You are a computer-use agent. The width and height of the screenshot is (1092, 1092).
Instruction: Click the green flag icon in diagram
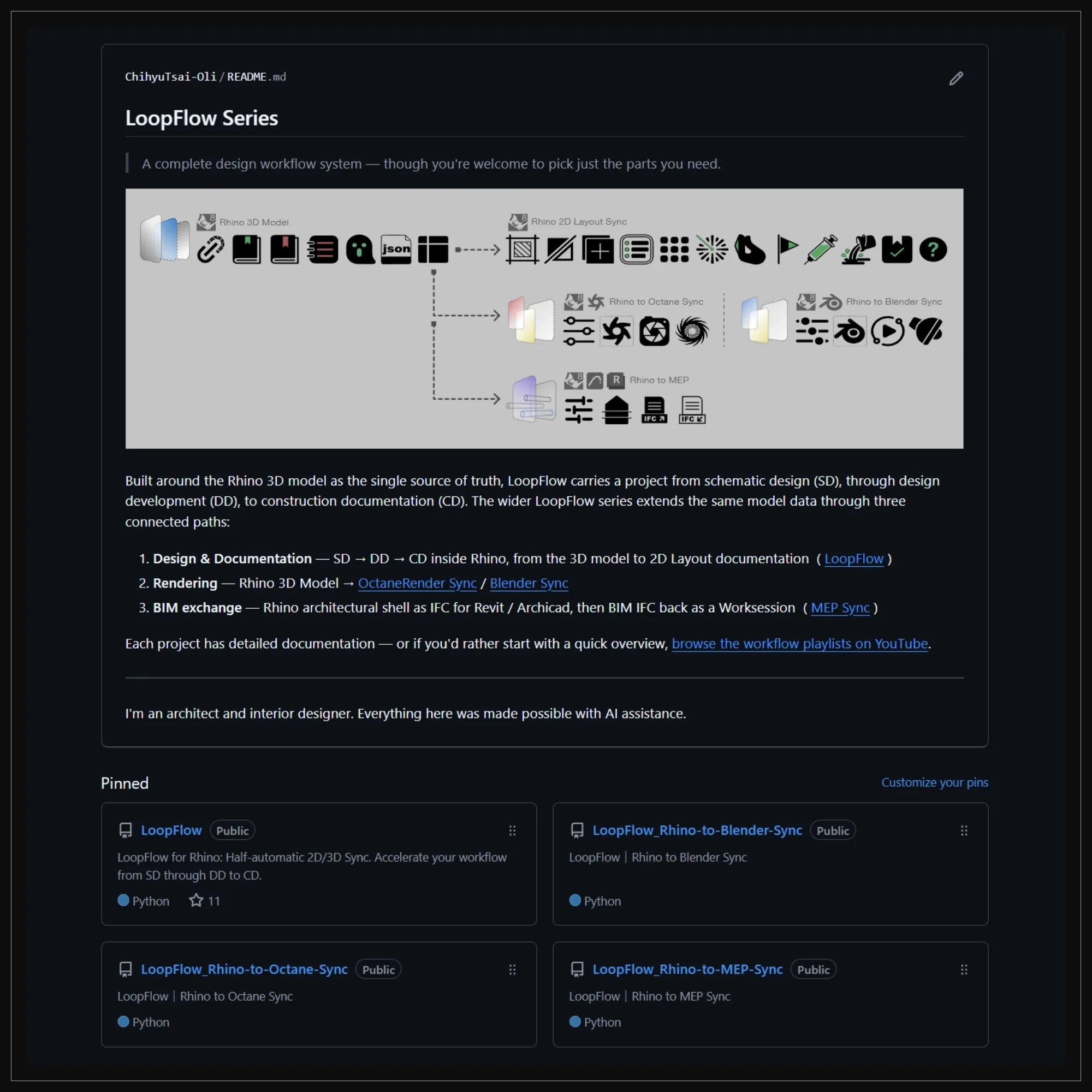click(x=787, y=250)
